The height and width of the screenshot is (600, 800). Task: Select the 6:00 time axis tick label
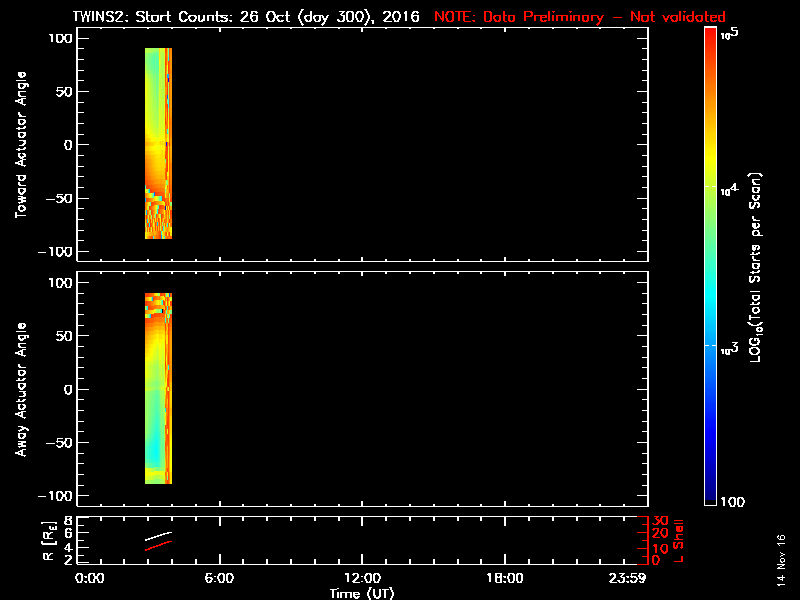point(219,579)
